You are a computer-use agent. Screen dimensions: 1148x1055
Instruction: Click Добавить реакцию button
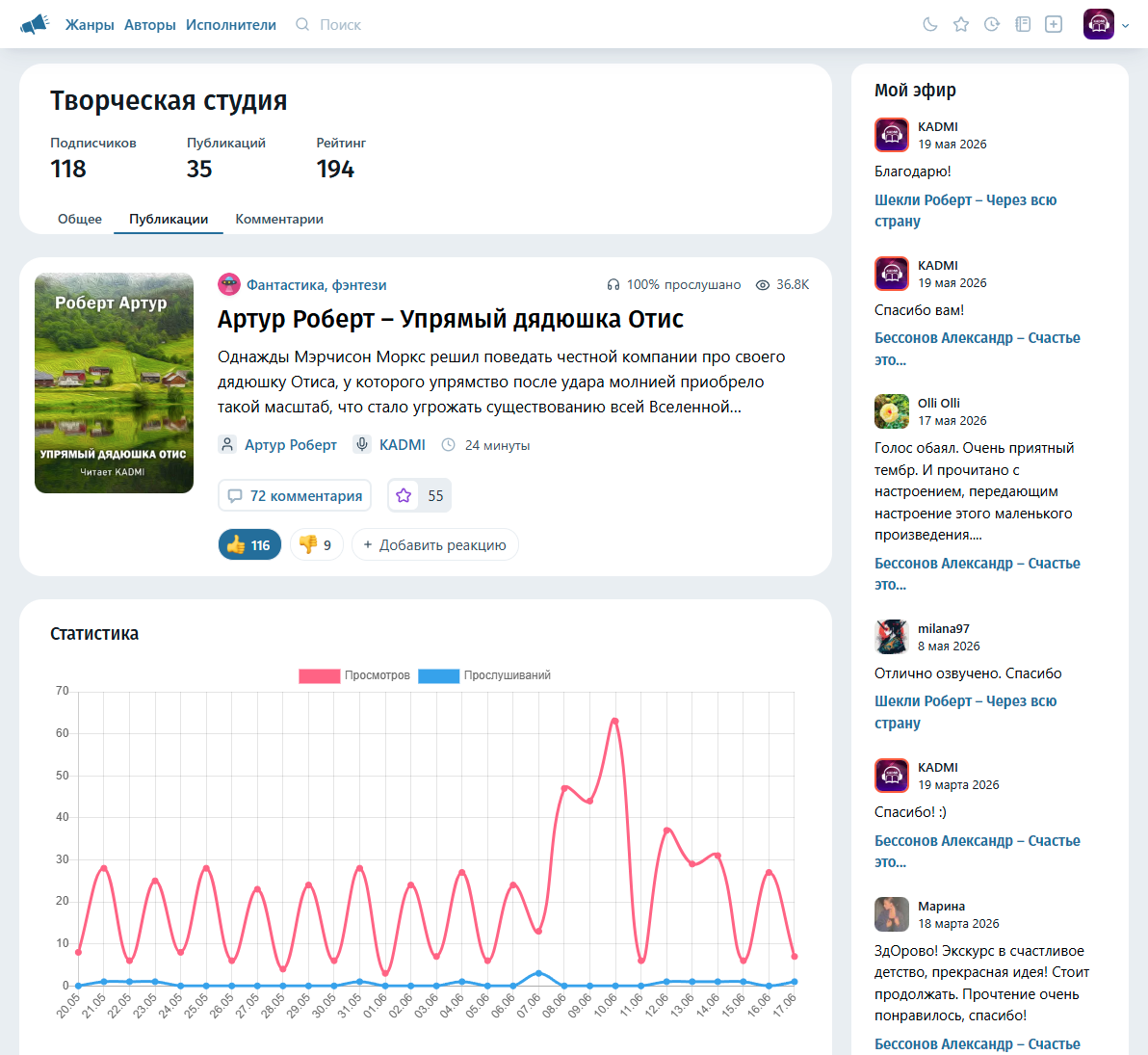(435, 545)
